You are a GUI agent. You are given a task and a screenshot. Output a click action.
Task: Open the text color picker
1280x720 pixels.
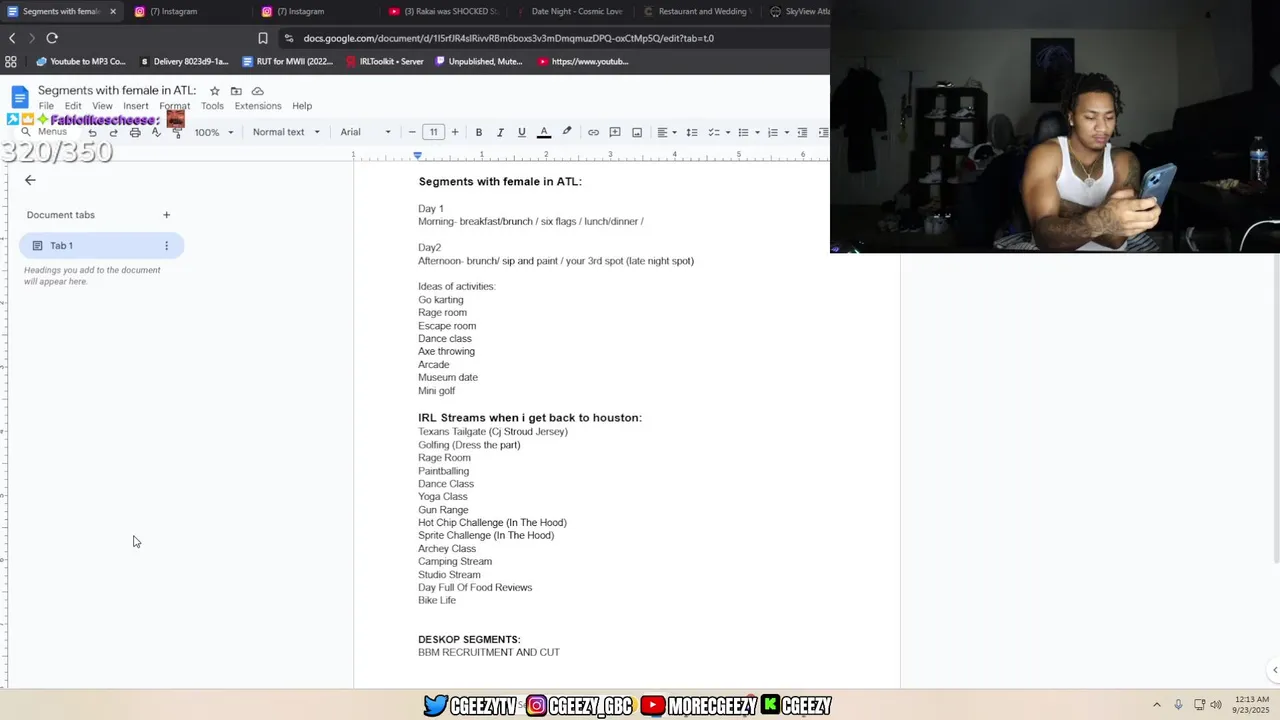(544, 132)
